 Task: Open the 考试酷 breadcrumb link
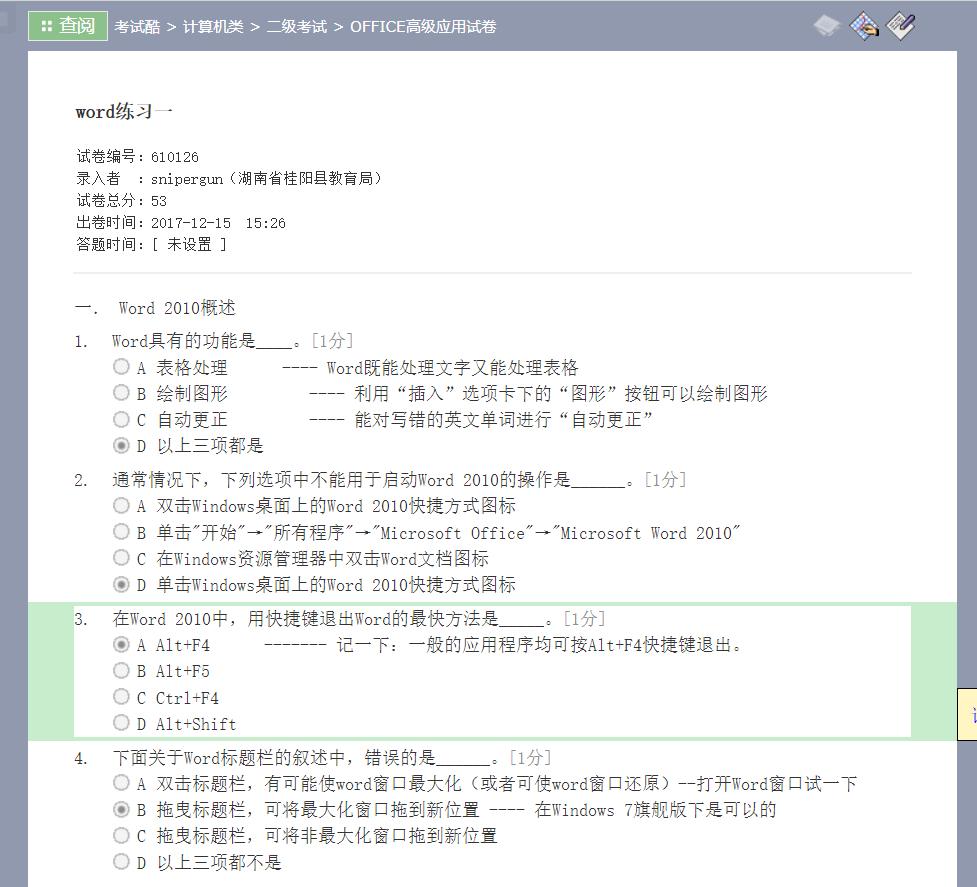tap(137, 27)
